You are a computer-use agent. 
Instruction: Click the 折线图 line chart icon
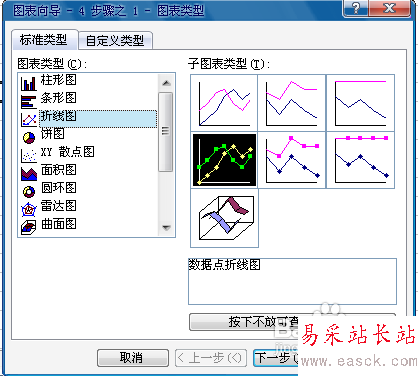point(29,120)
